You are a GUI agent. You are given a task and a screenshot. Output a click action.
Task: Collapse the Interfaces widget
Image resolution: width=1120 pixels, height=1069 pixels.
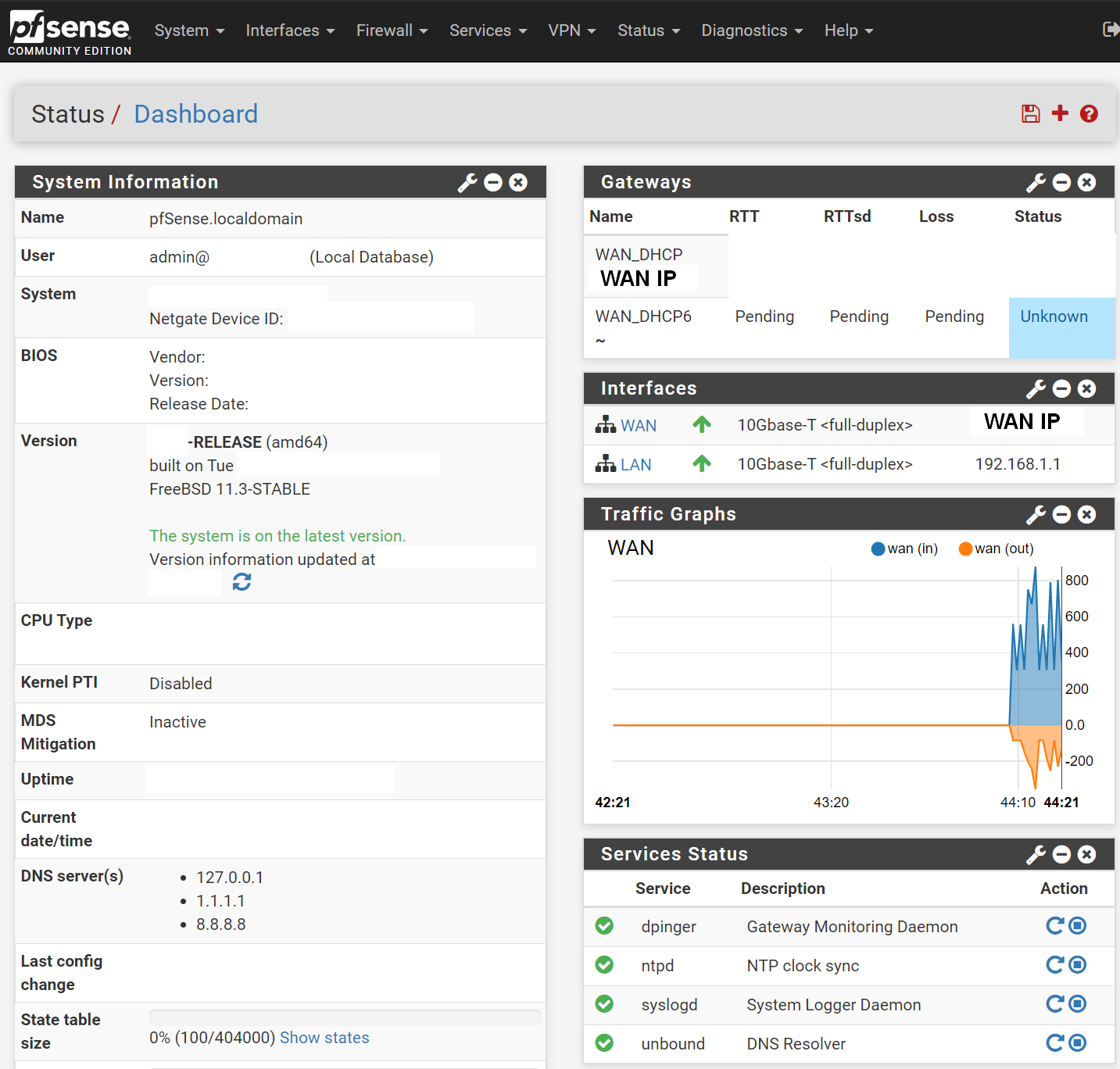pos(1061,389)
